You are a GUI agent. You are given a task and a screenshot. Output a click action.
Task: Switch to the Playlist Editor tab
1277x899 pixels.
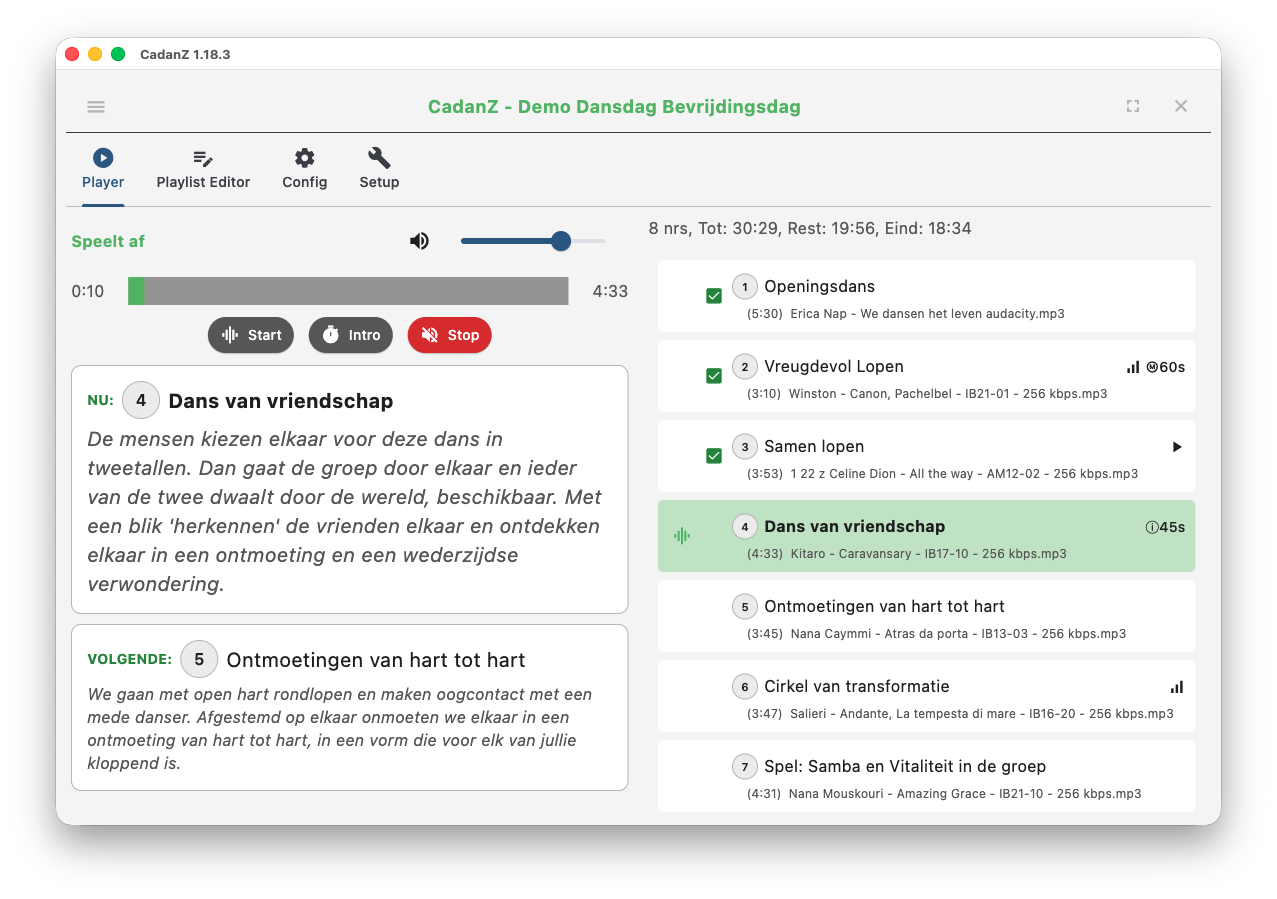pos(203,168)
